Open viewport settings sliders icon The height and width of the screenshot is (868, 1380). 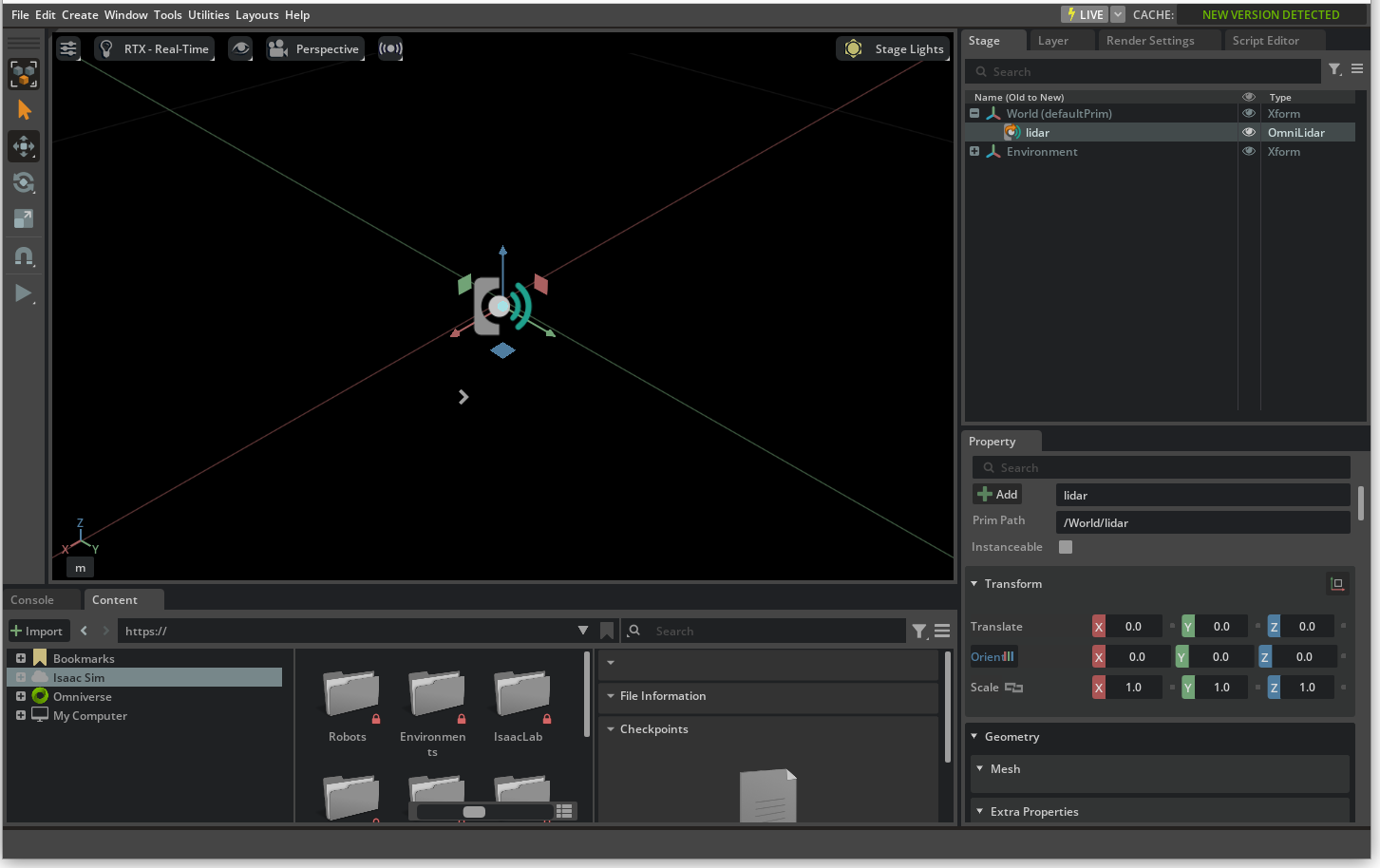coord(68,48)
